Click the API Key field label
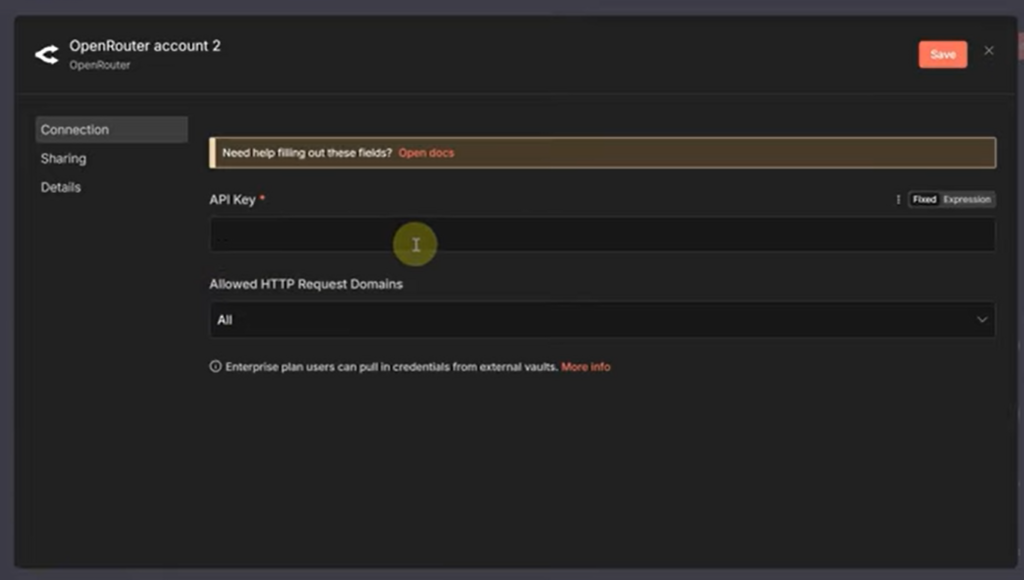Image resolution: width=1024 pixels, height=580 pixels. point(232,200)
